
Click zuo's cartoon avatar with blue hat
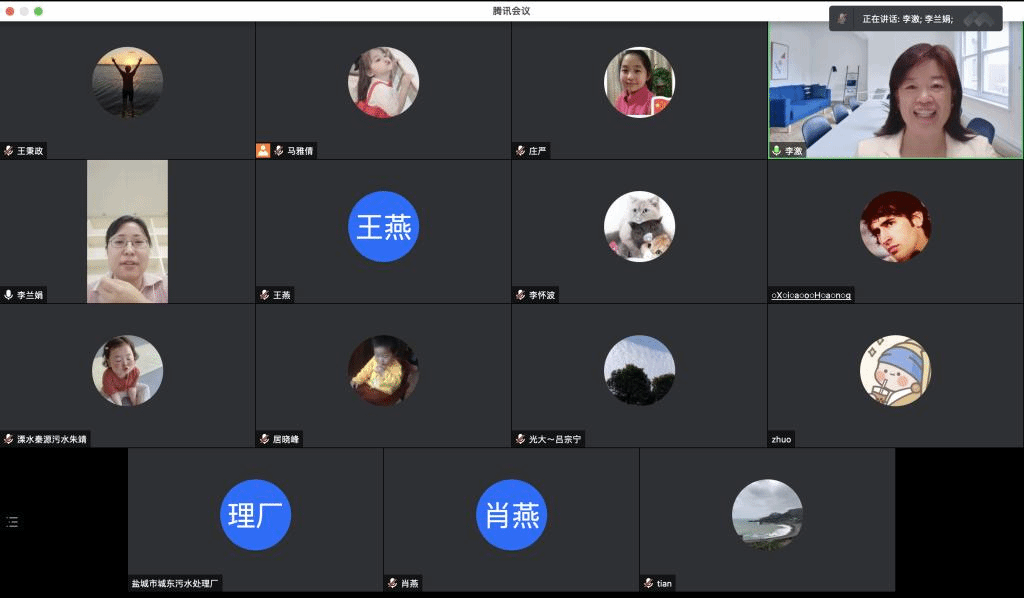click(895, 371)
